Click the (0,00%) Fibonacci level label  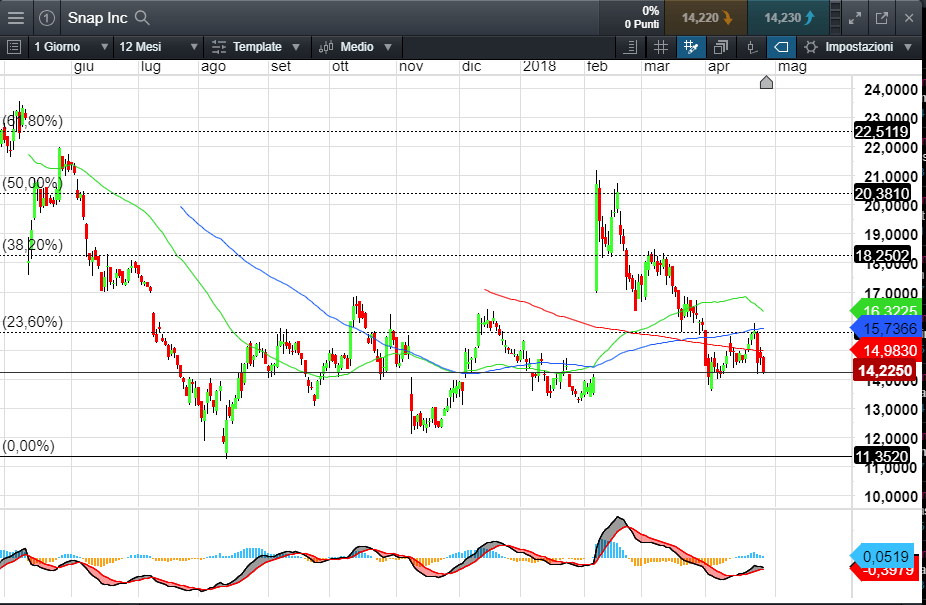[28, 445]
